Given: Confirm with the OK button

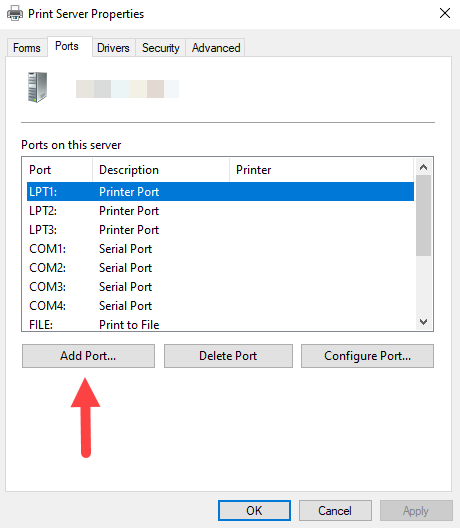Looking at the screenshot, I should tap(254, 510).
